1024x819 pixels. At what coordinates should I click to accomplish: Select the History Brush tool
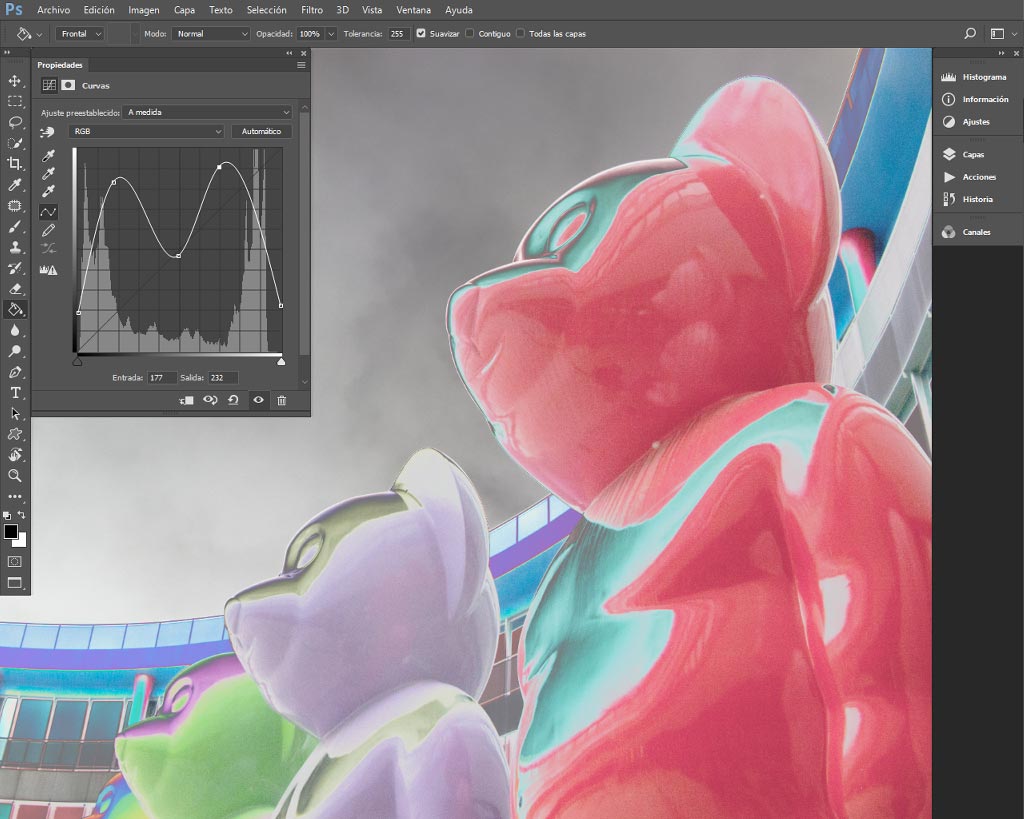click(x=14, y=268)
